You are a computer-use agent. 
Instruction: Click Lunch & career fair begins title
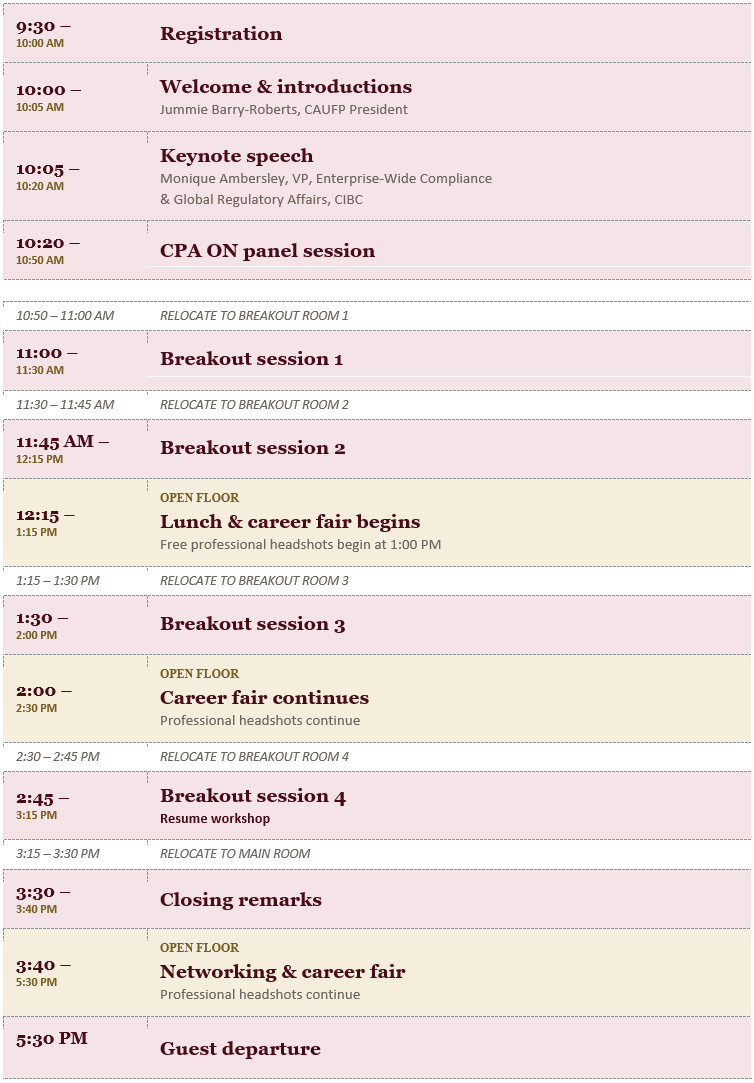[290, 521]
